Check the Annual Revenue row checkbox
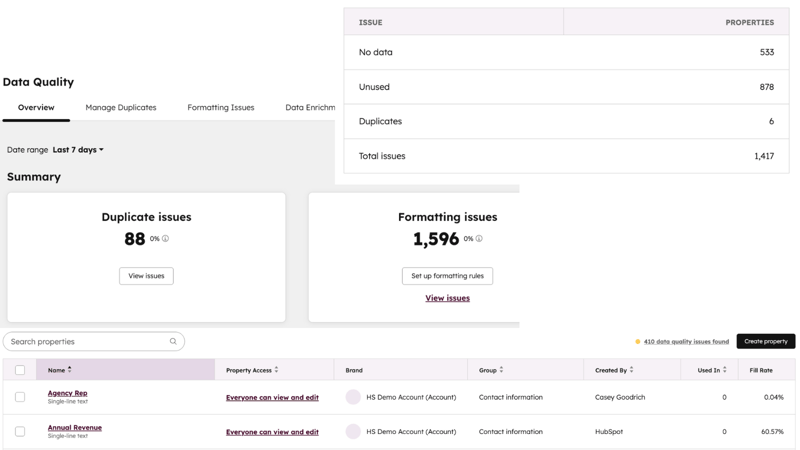 tap(20, 432)
